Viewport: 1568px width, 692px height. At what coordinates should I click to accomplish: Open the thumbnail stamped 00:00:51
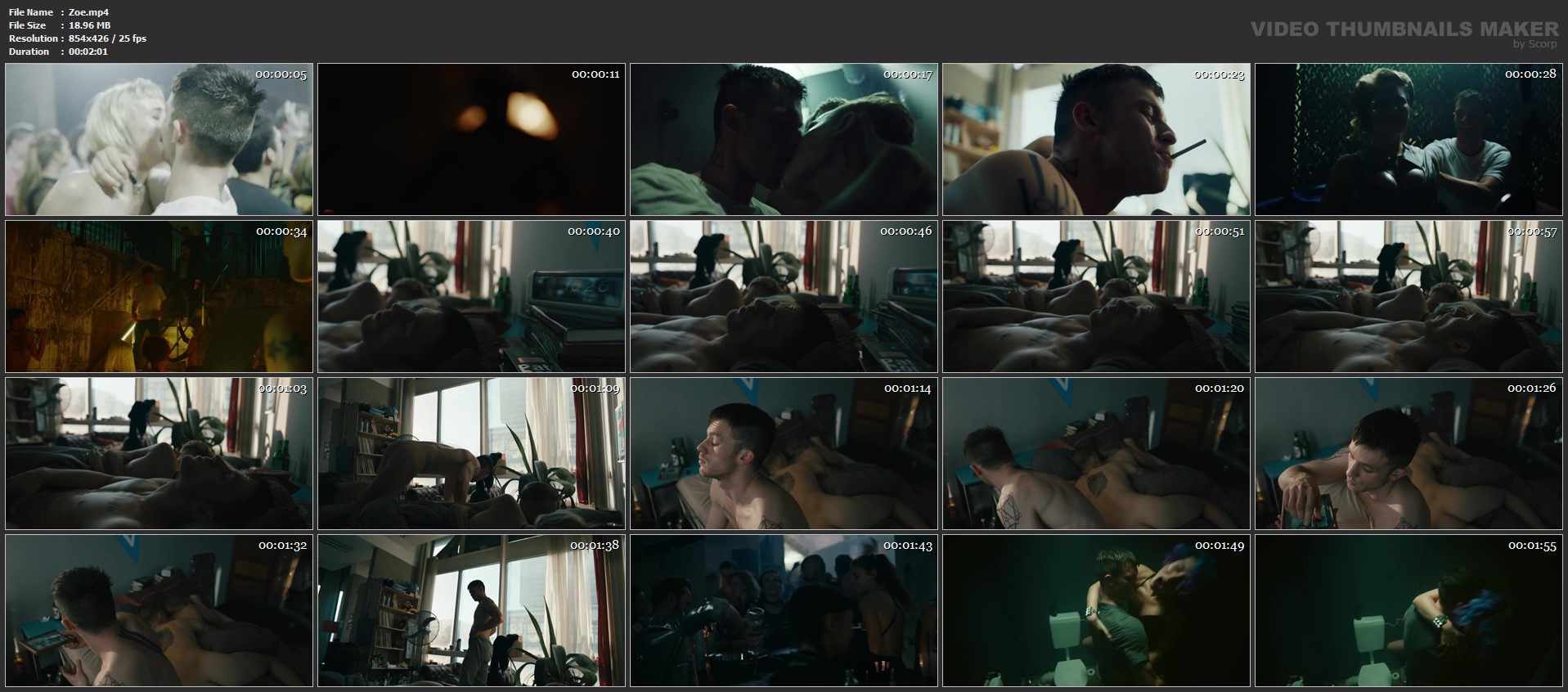click(1096, 296)
